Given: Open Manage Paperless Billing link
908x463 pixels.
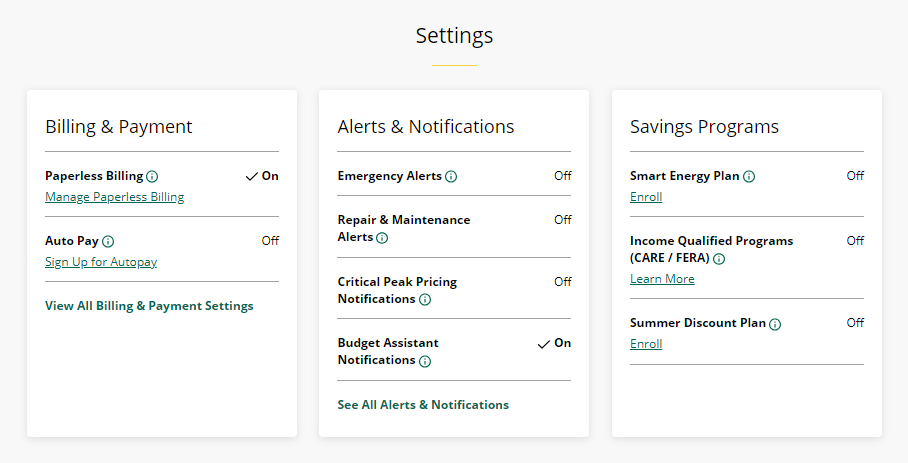Looking at the screenshot, I should [x=115, y=197].
